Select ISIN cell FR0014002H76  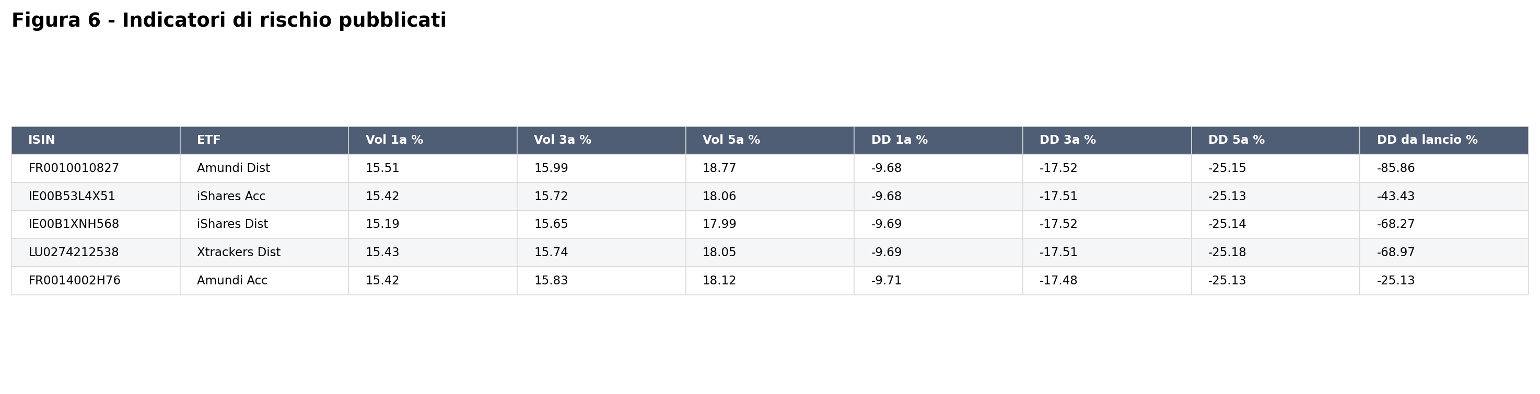point(95,280)
